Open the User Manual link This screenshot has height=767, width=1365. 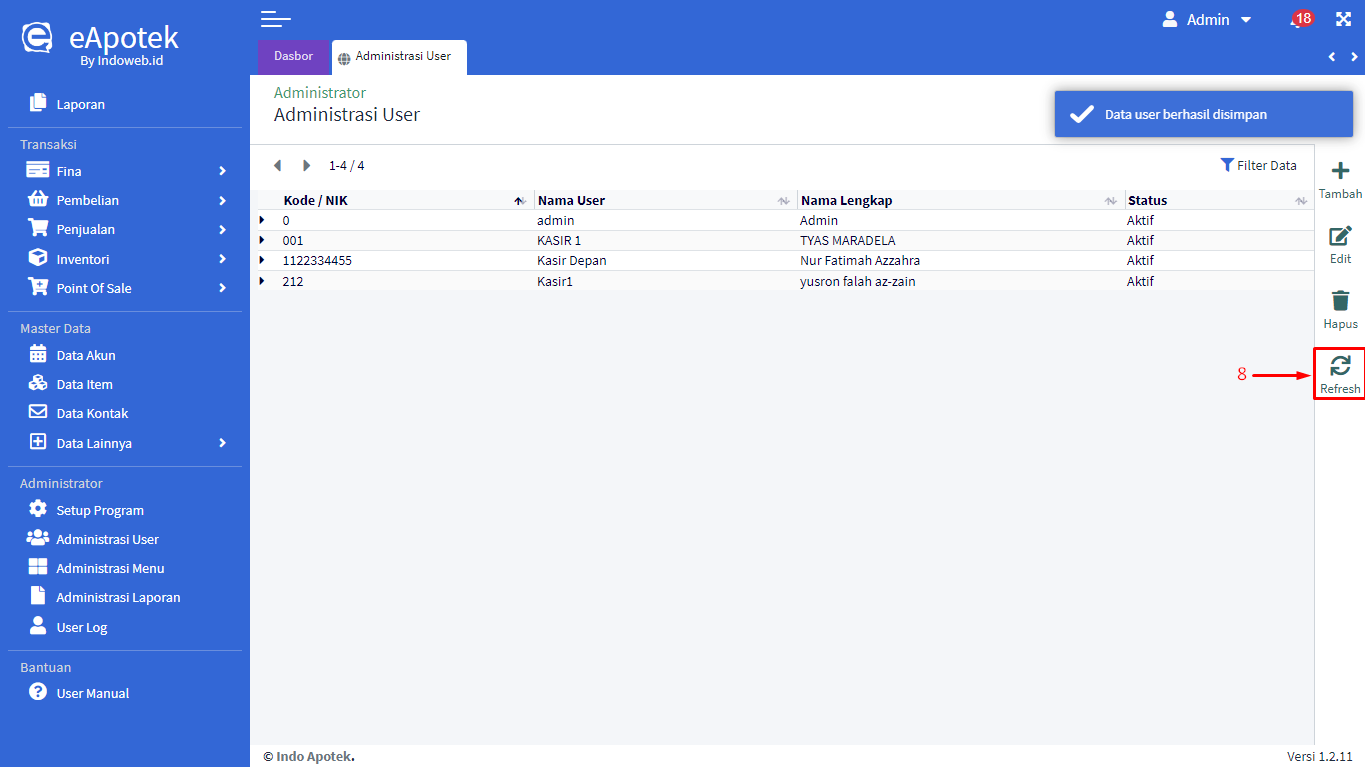coord(92,693)
